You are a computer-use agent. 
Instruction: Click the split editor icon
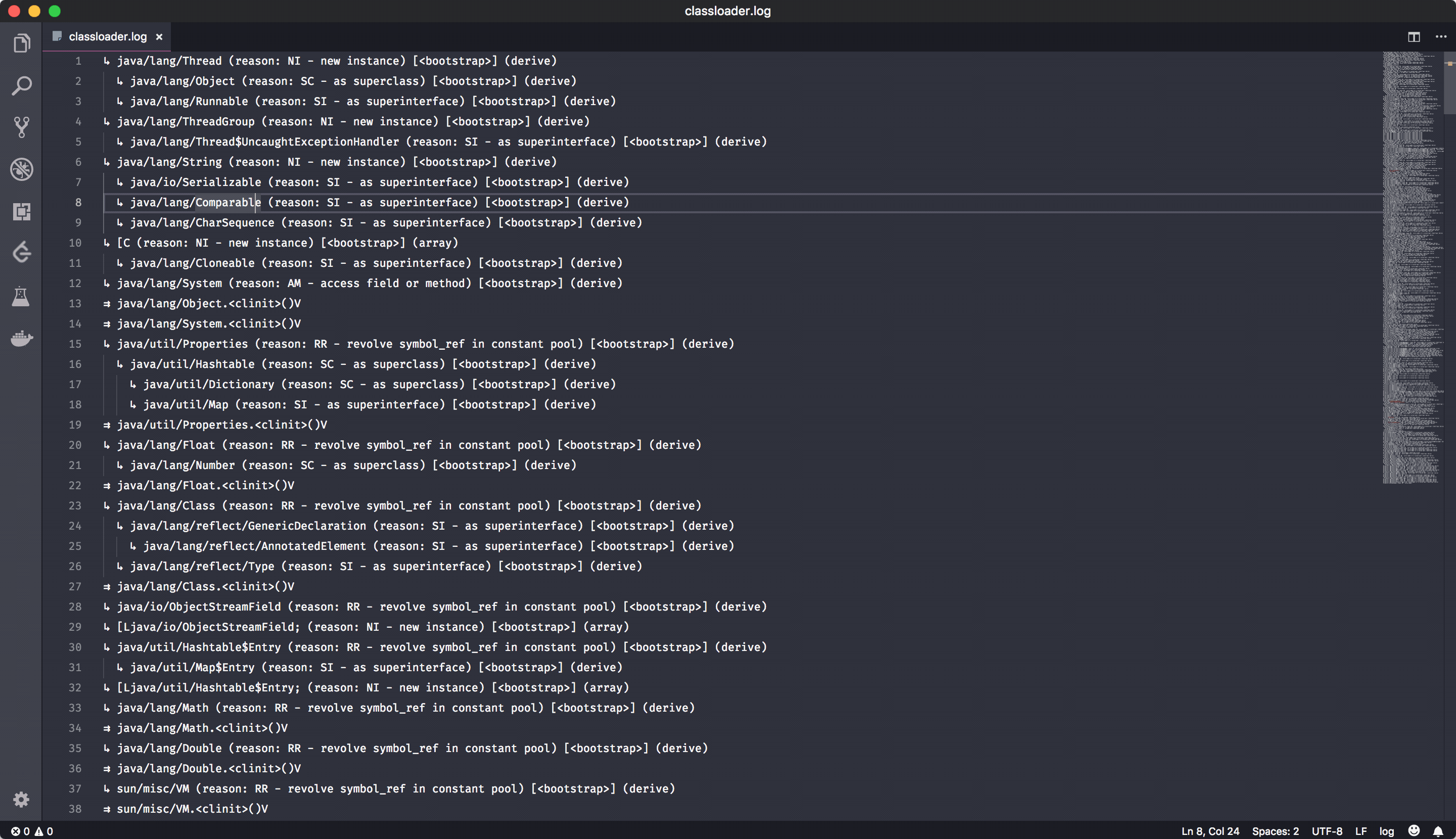pos(1414,37)
